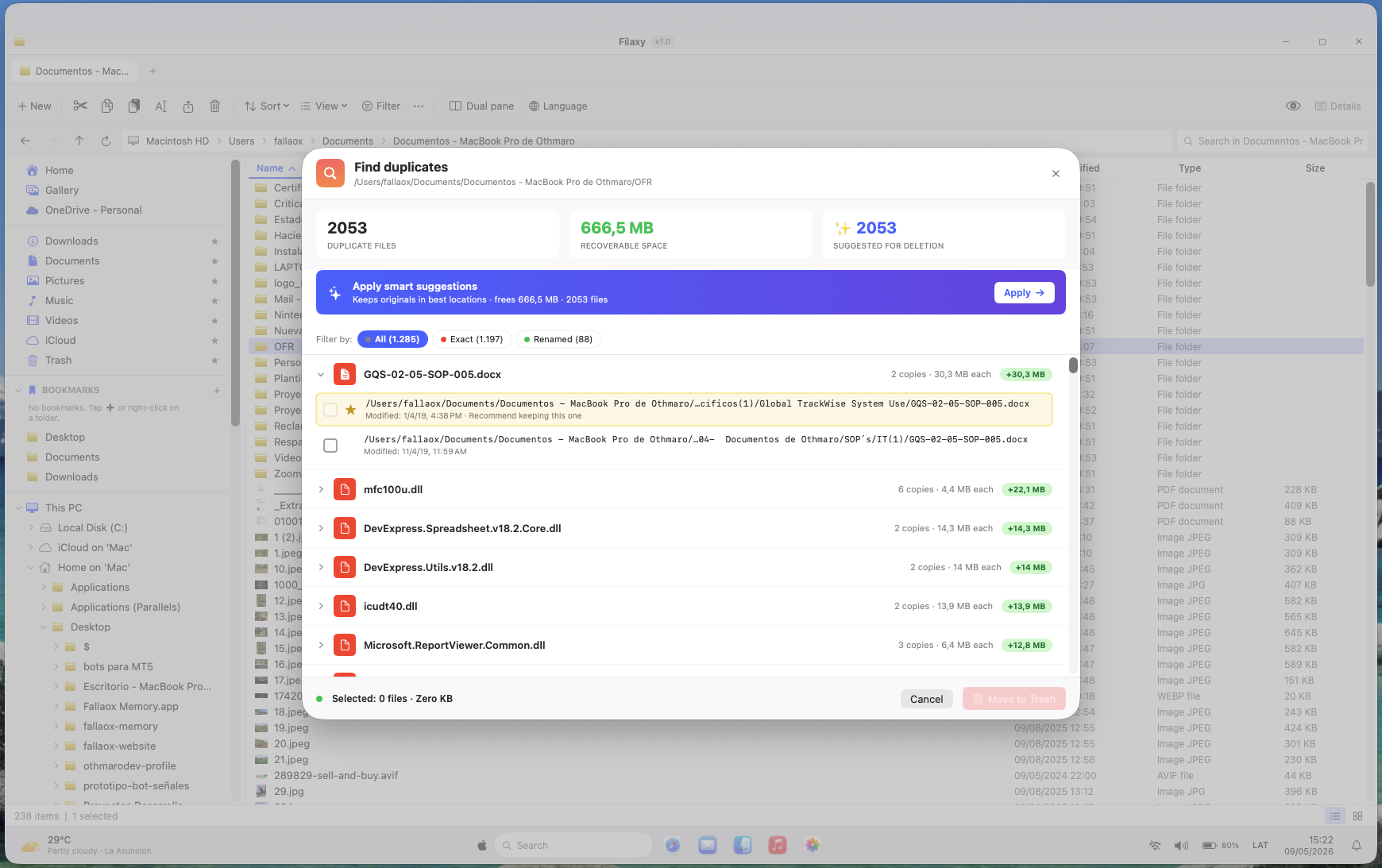The width and height of the screenshot is (1382, 868).
Task: Select the Exact (1.197) filter
Action: point(472,339)
